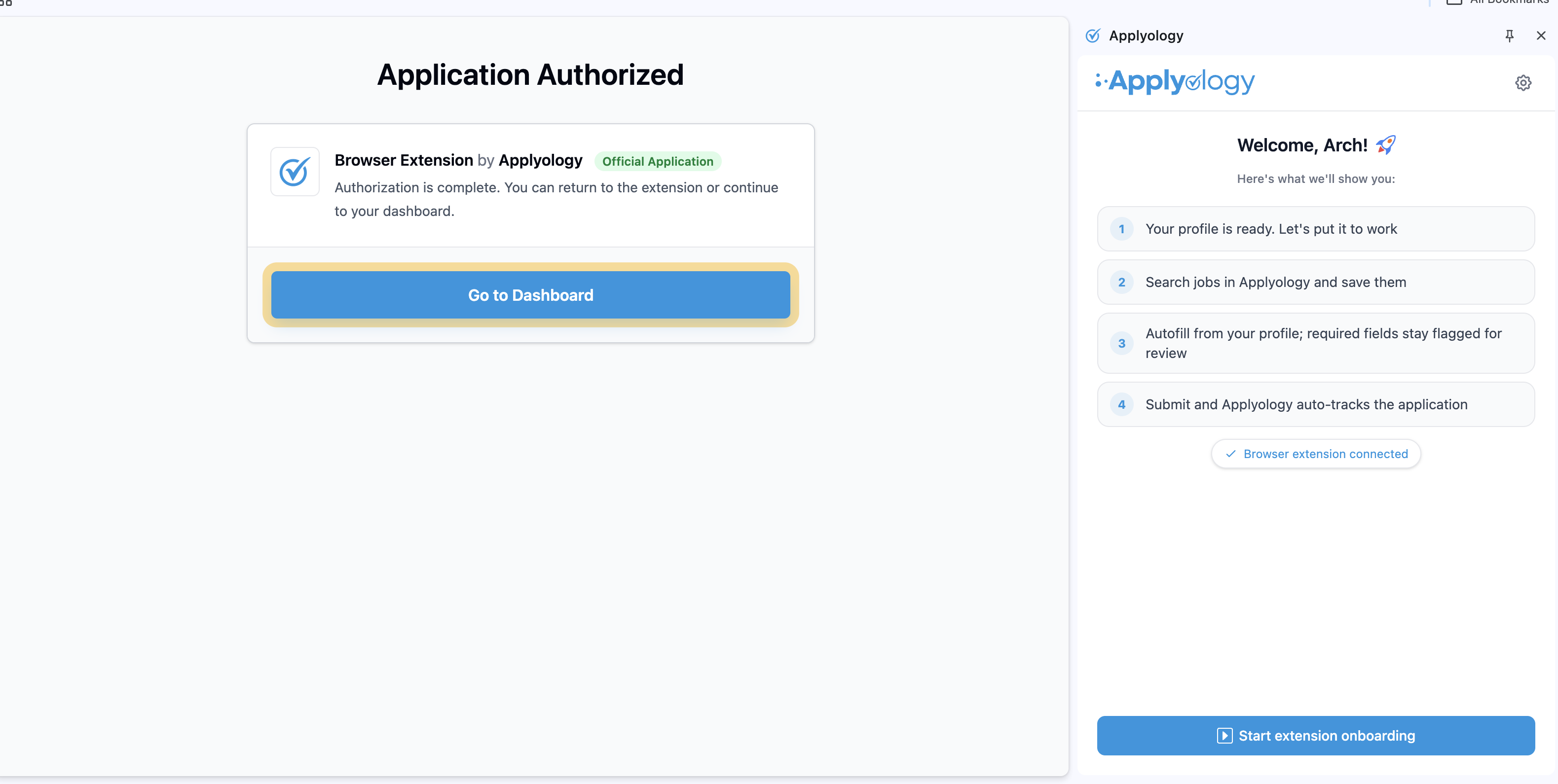The height and width of the screenshot is (784, 1558).
Task: Start extension onboarding
Action: click(x=1315, y=736)
